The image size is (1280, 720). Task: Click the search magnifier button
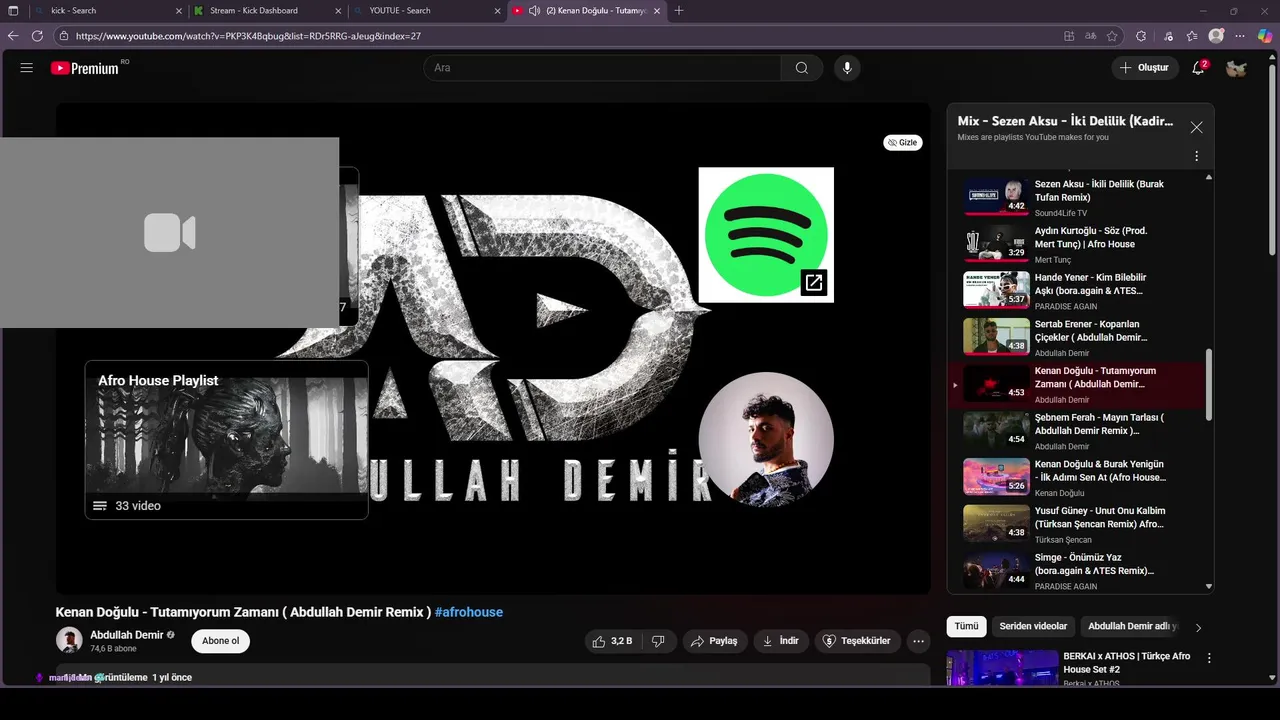pyautogui.click(x=802, y=68)
